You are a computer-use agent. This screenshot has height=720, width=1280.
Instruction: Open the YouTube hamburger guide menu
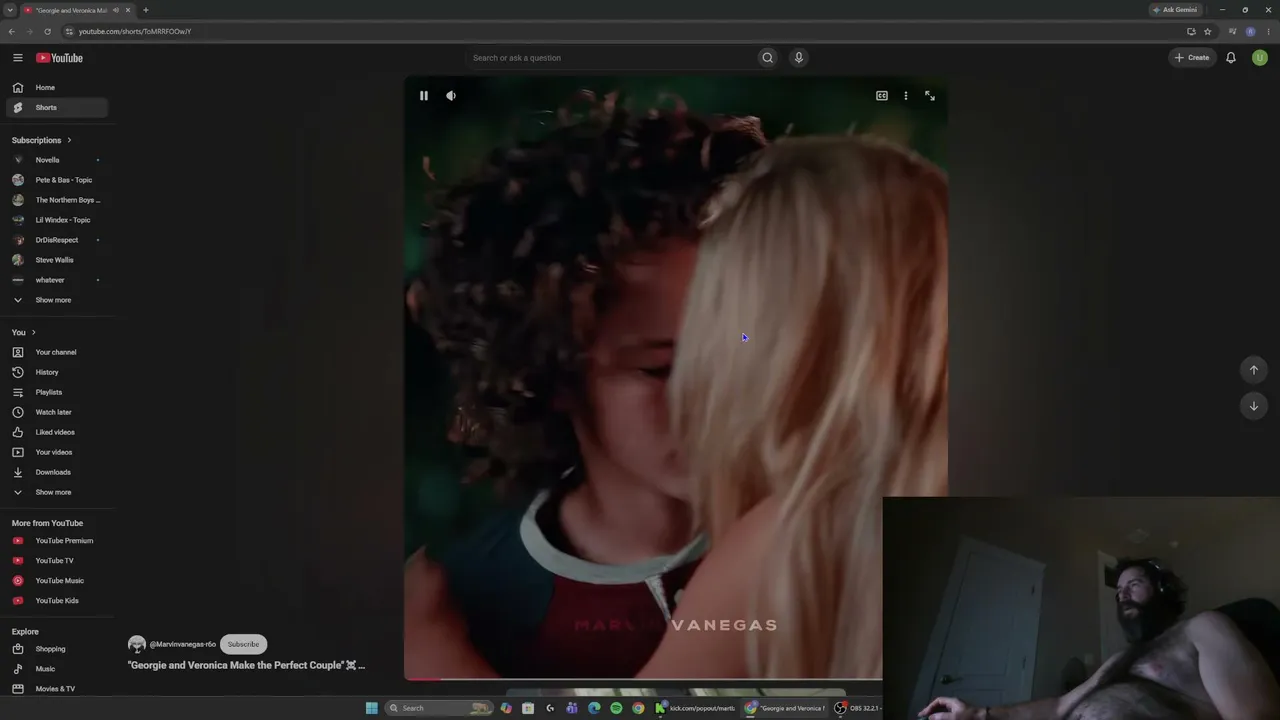click(17, 58)
